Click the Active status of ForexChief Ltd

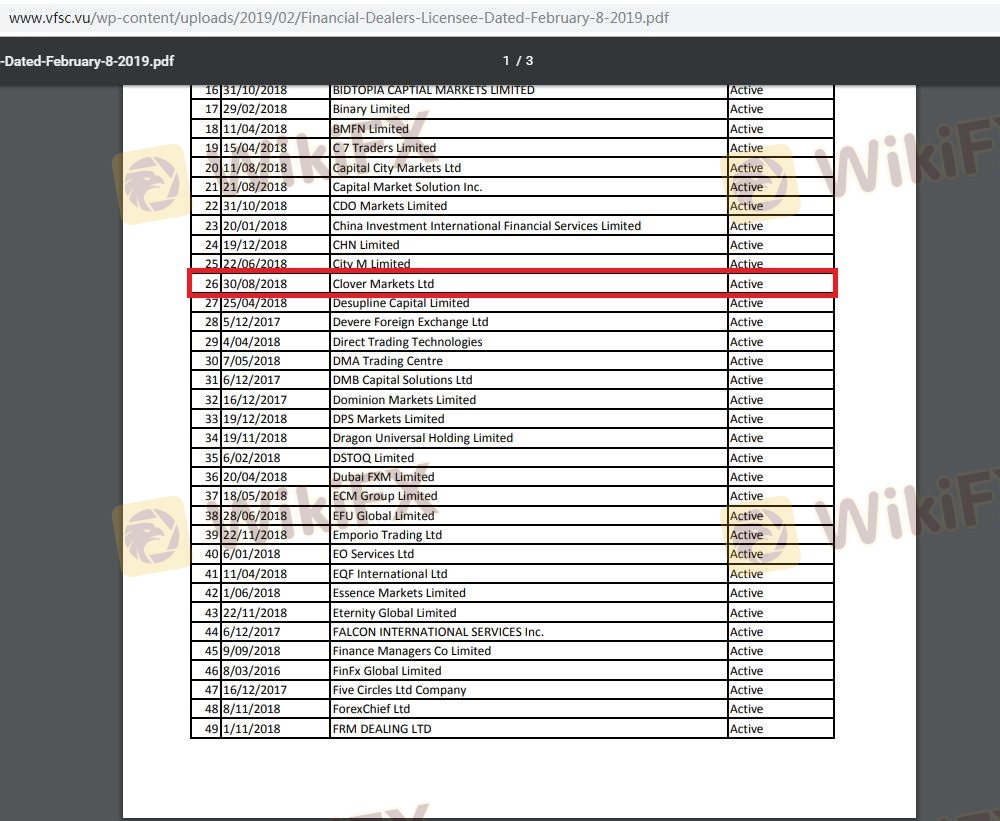pyautogui.click(x=746, y=709)
